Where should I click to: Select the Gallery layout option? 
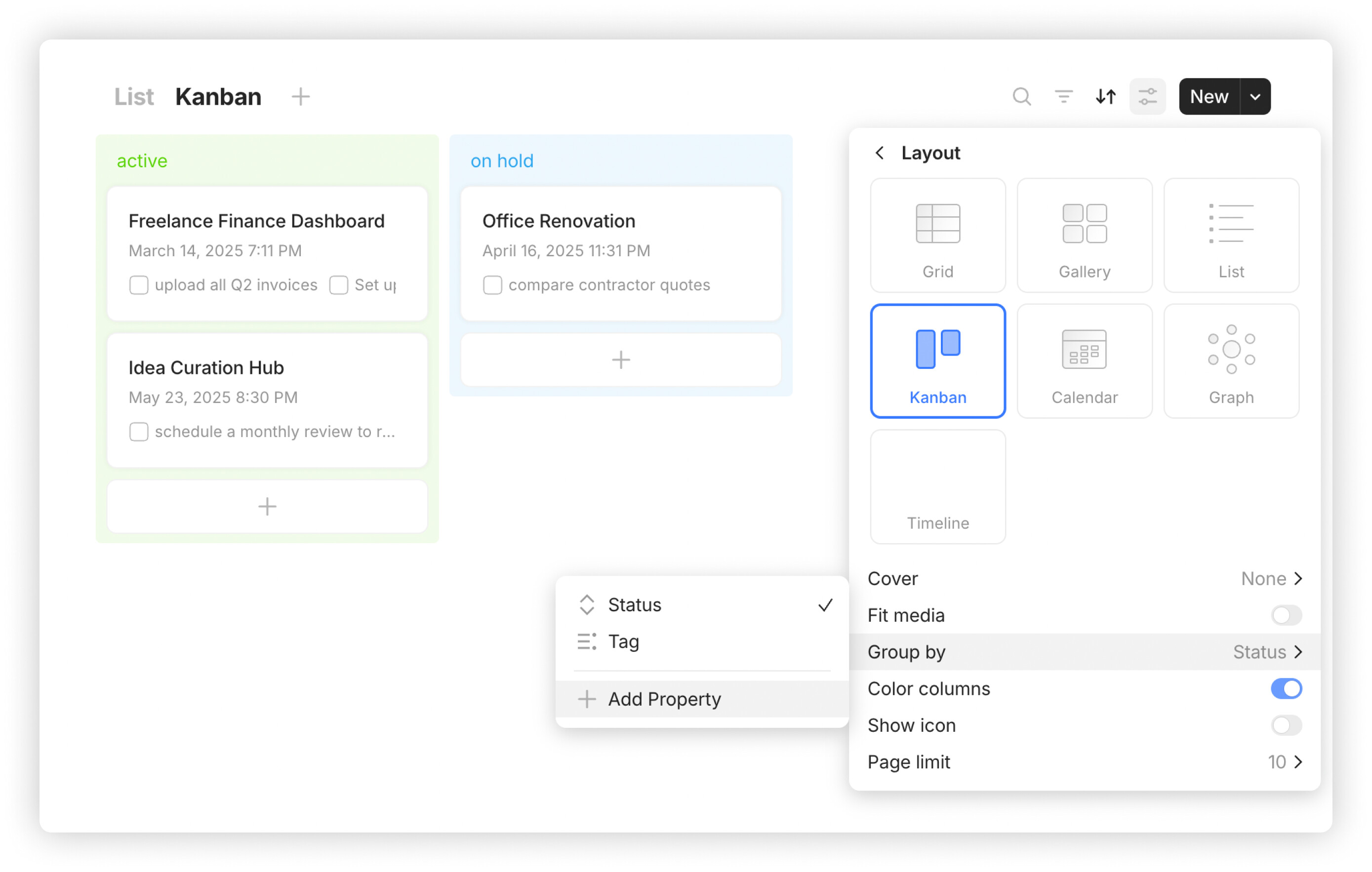pos(1084,235)
